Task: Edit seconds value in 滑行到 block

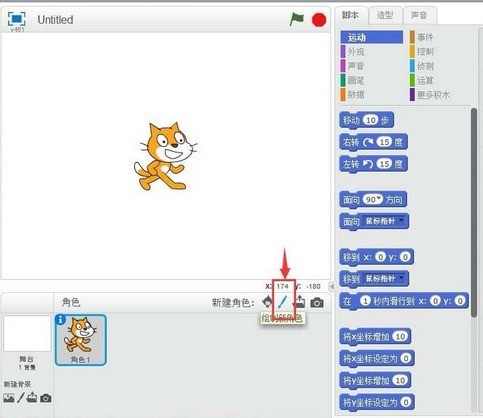Action: (x=365, y=301)
